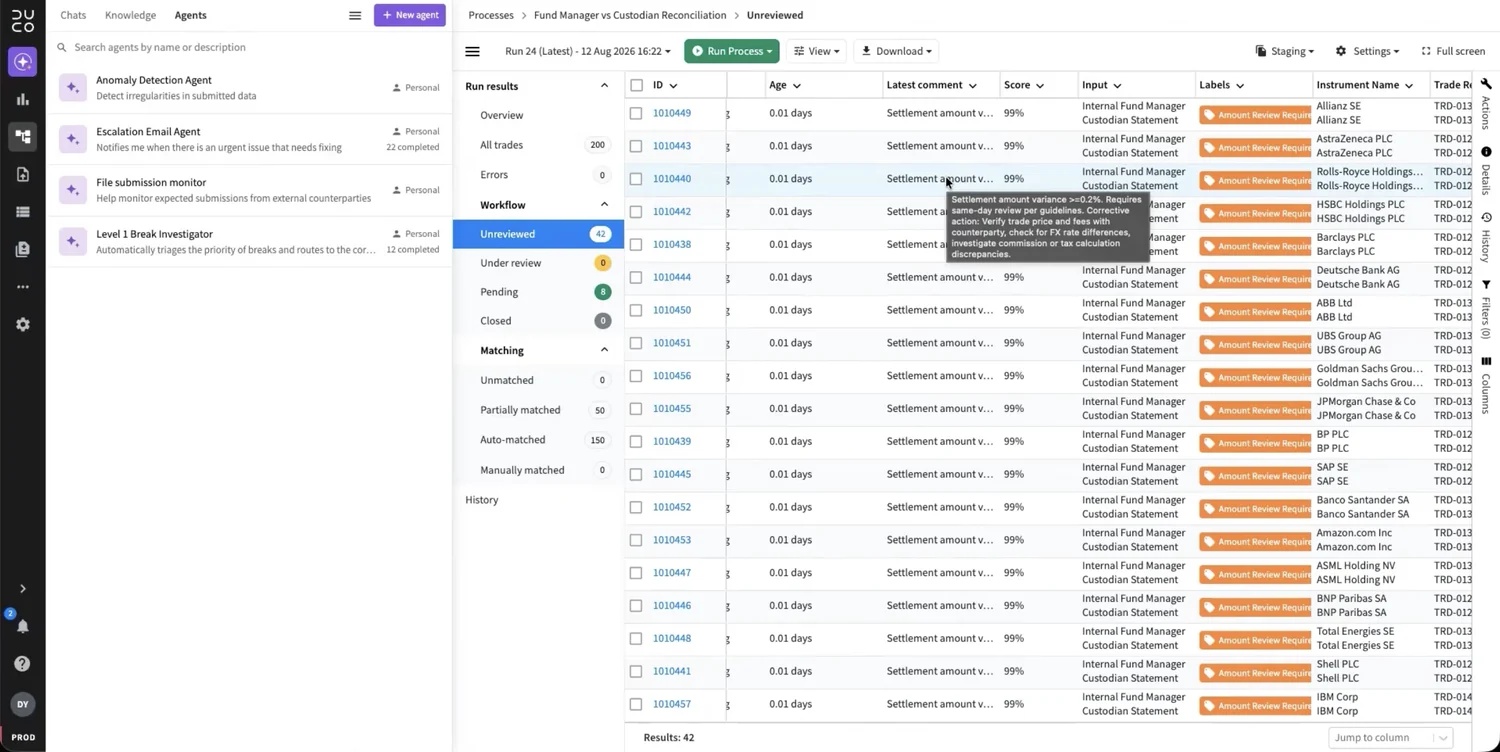Click the Amount Review label for Allianz SE
1500x752 pixels.
(x=1255, y=115)
